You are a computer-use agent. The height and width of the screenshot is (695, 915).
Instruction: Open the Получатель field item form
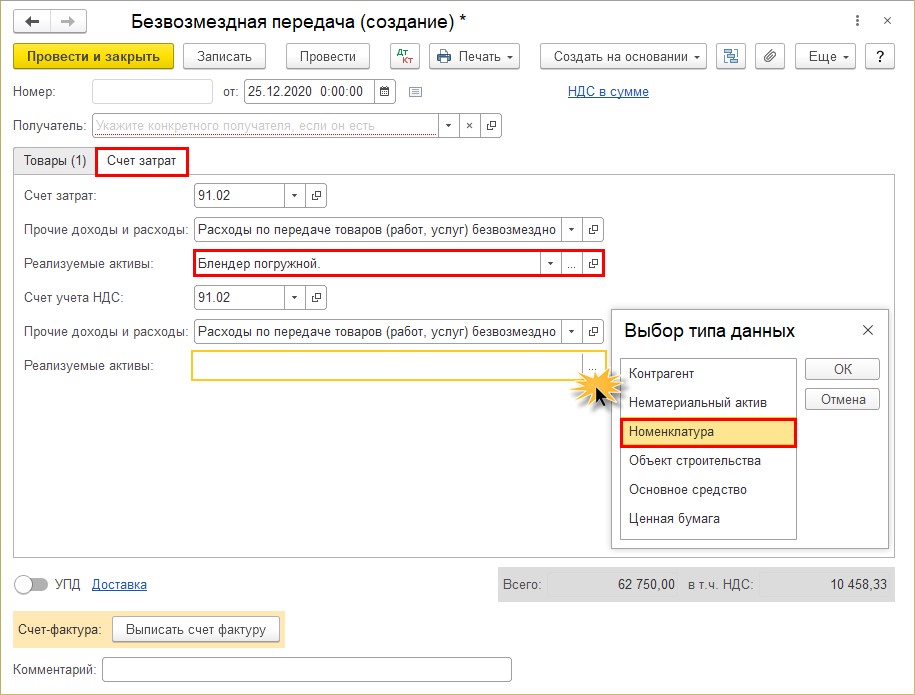pyautogui.click(x=491, y=125)
